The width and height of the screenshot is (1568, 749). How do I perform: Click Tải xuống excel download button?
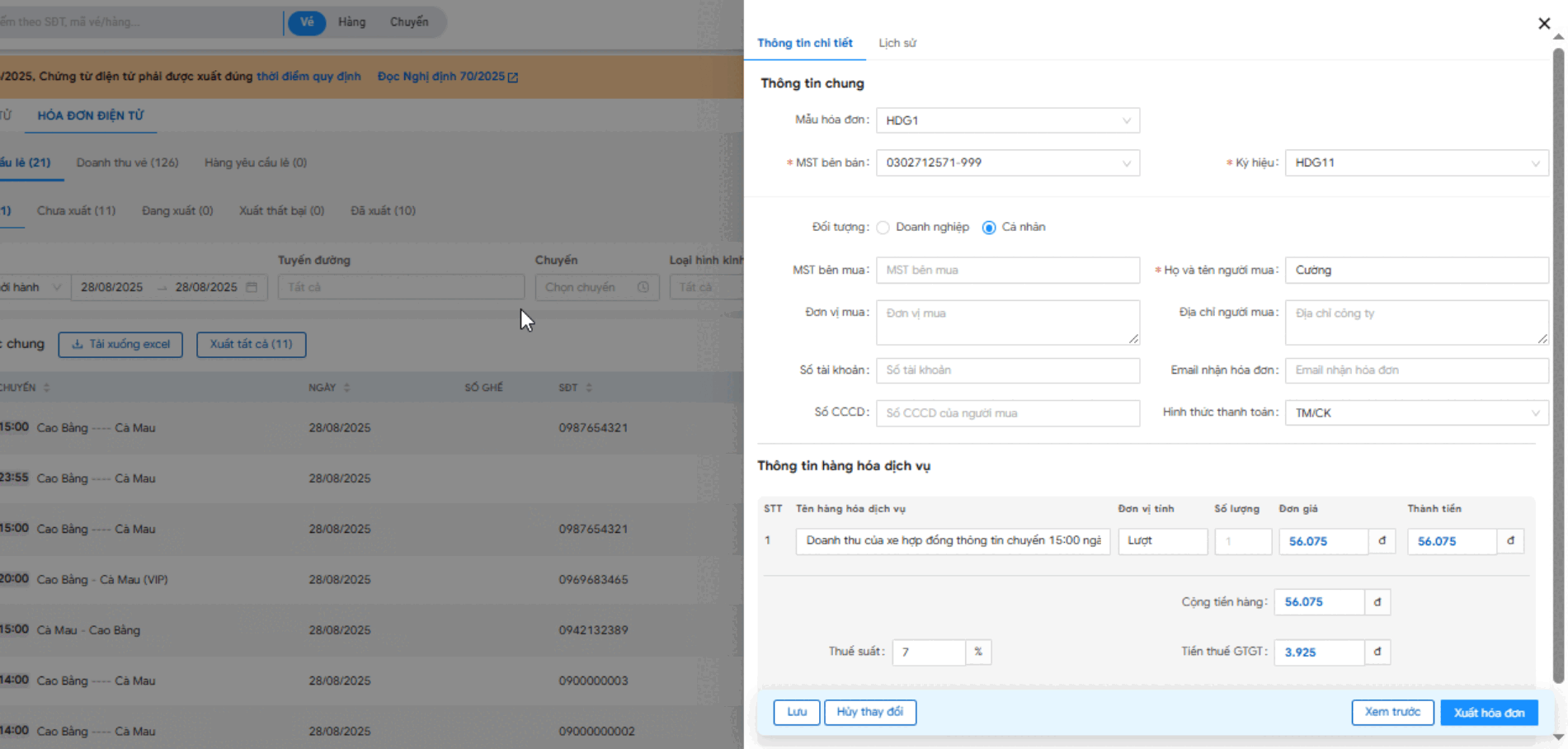[120, 344]
